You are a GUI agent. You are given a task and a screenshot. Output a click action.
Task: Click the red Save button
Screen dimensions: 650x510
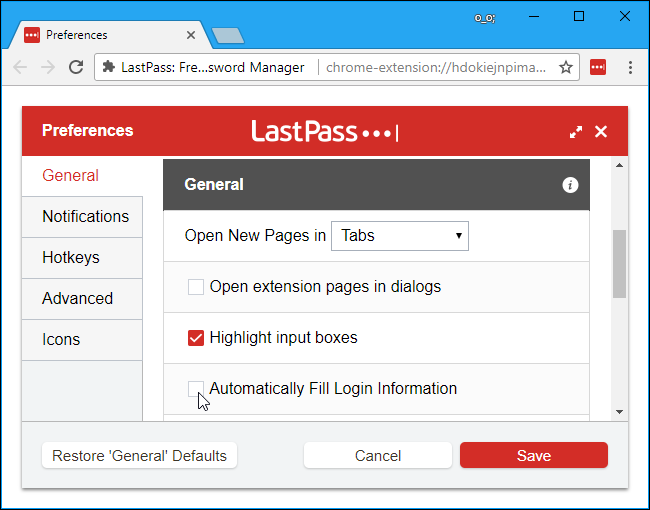coord(534,455)
